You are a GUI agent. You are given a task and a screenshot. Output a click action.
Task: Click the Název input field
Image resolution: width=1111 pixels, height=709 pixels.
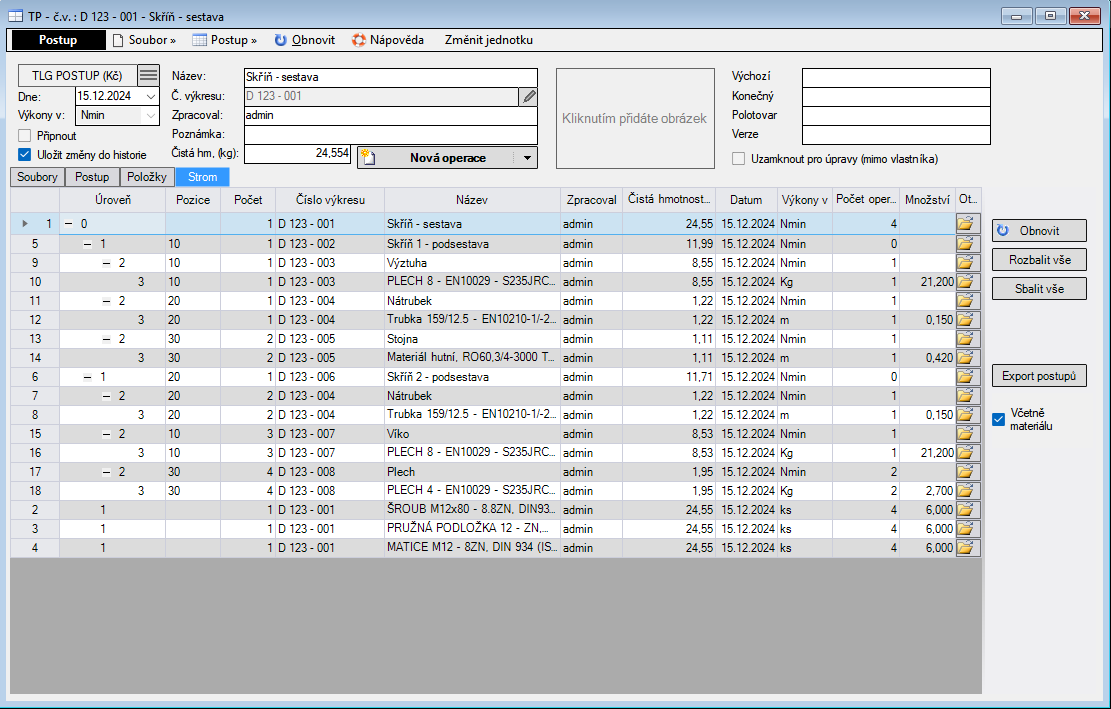pyautogui.click(x=390, y=77)
